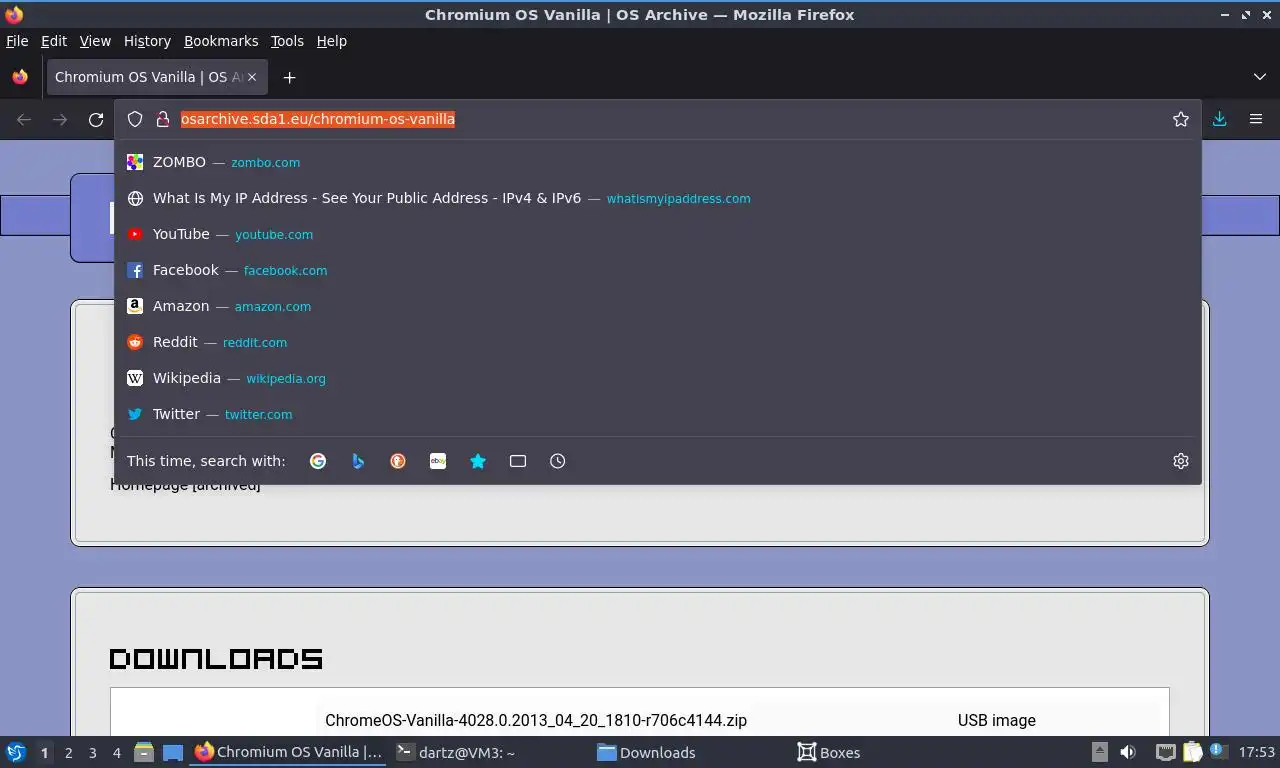1280x768 pixels.
Task: Click the URL address field
Action: pyautogui.click(x=660, y=119)
